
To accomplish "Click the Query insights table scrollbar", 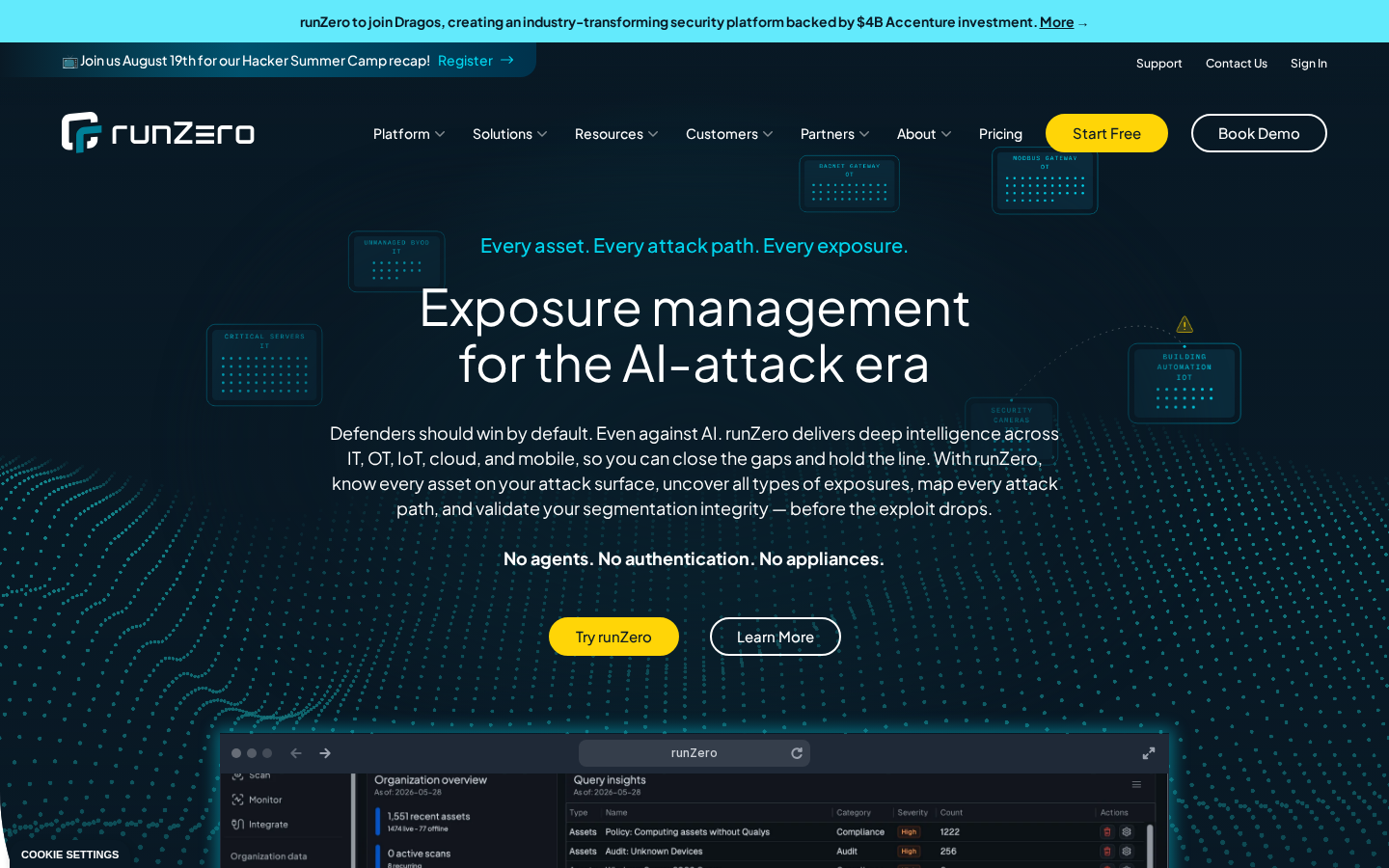I will pos(1148,845).
